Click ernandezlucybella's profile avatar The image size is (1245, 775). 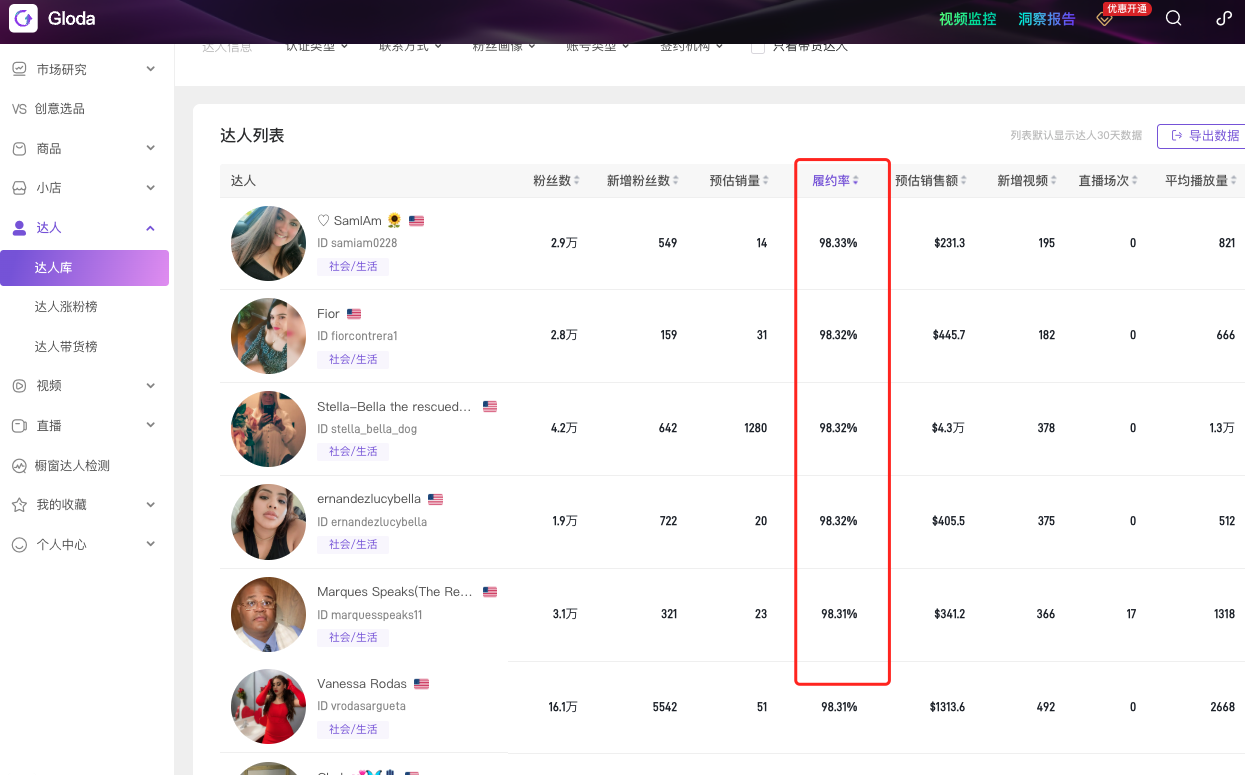268,522
